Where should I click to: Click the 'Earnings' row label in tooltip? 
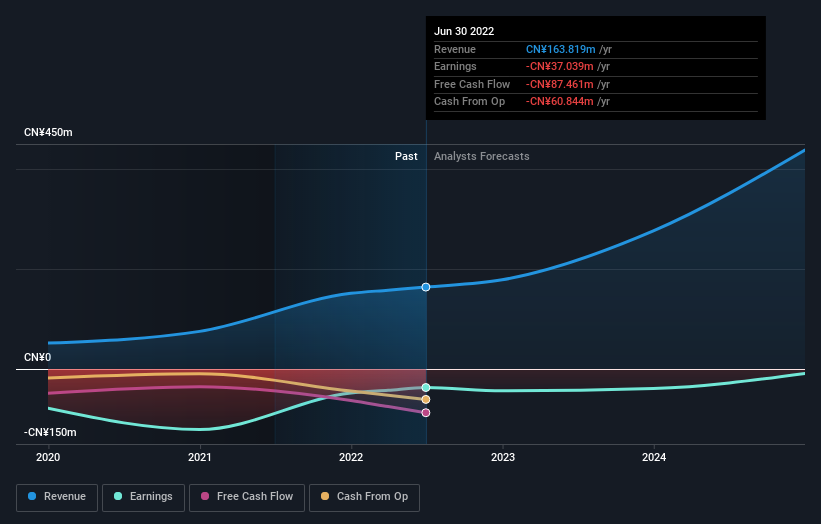click(x=455, y=66)
